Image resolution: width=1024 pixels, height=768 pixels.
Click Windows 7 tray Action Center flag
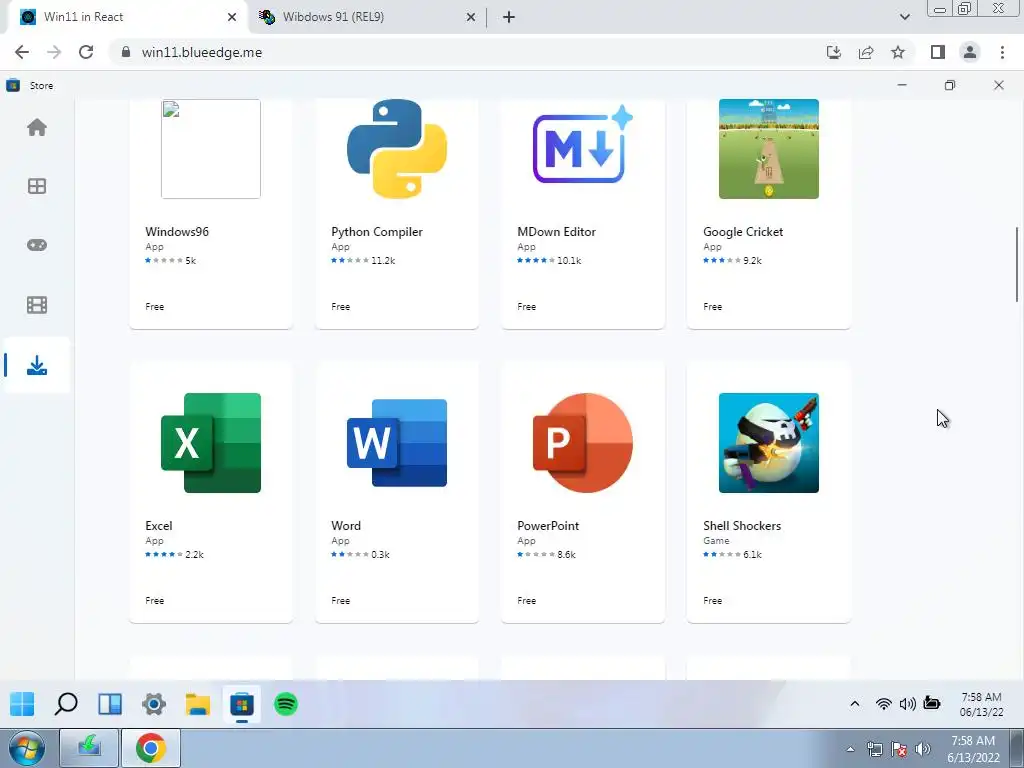899,749
